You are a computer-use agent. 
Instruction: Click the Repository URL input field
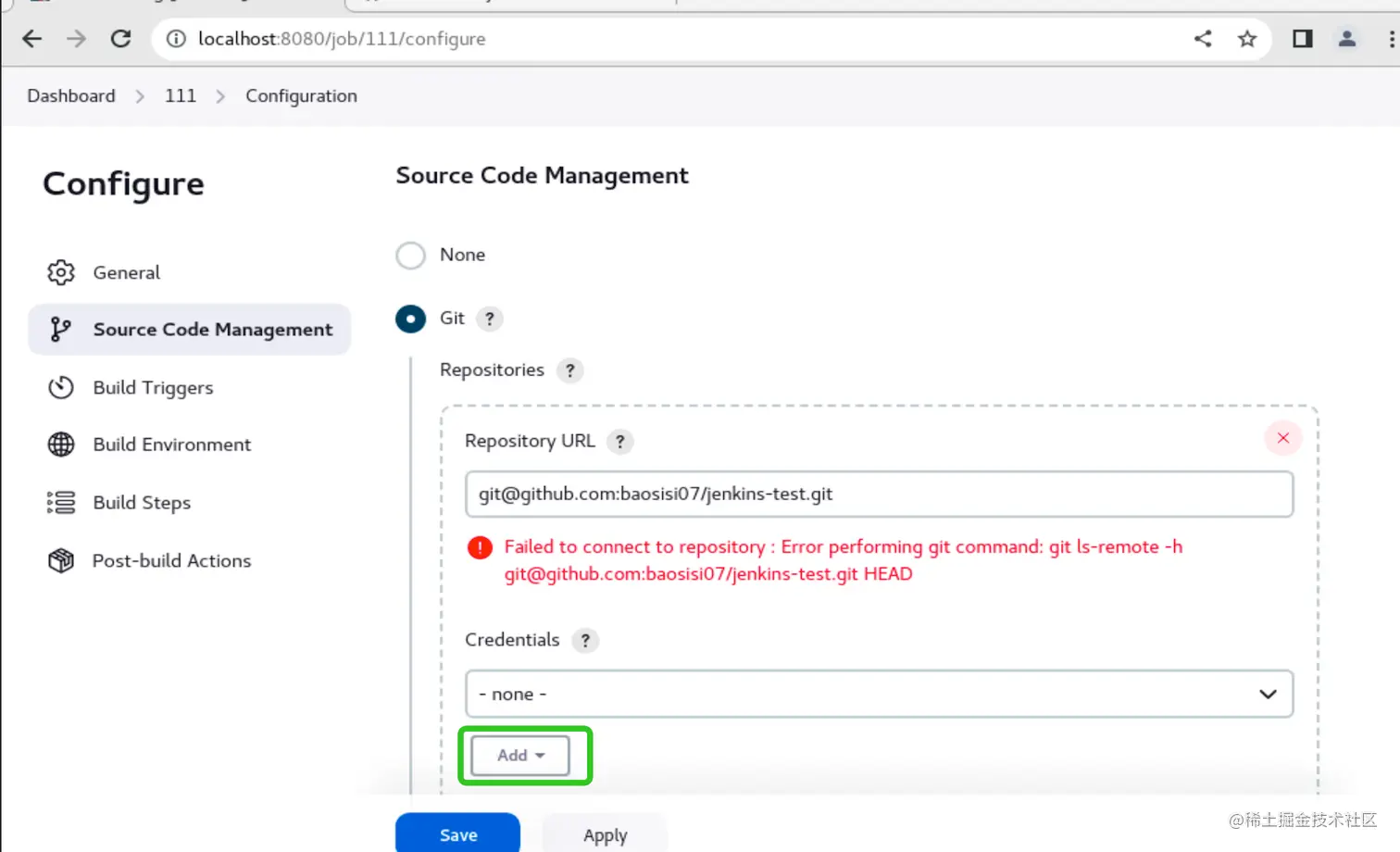click(879, 494)
